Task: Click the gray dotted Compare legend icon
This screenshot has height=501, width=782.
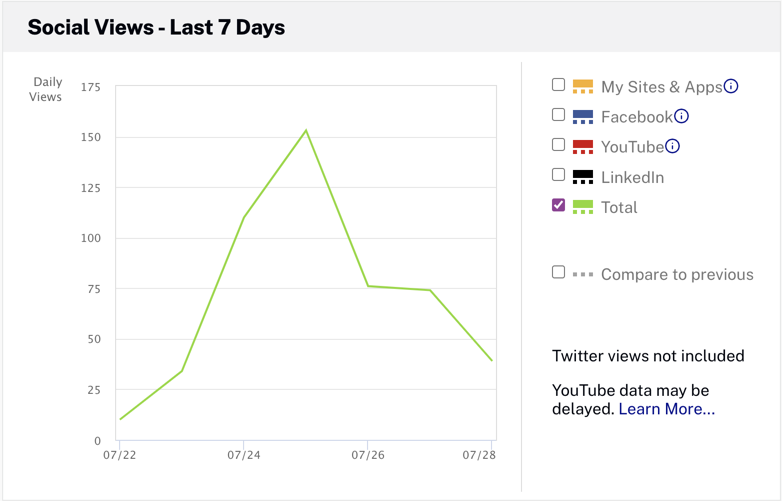Action: click(x=583, y=274)
